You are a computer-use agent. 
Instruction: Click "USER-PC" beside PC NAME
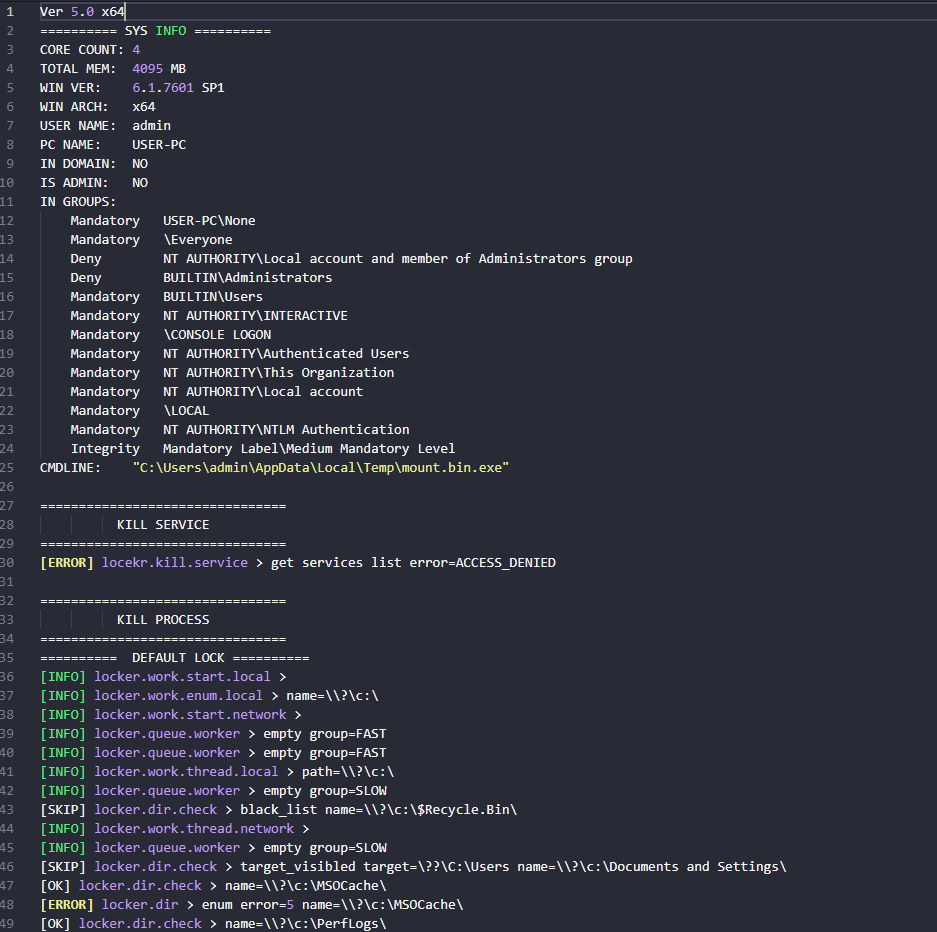click(x=159, y=145)
